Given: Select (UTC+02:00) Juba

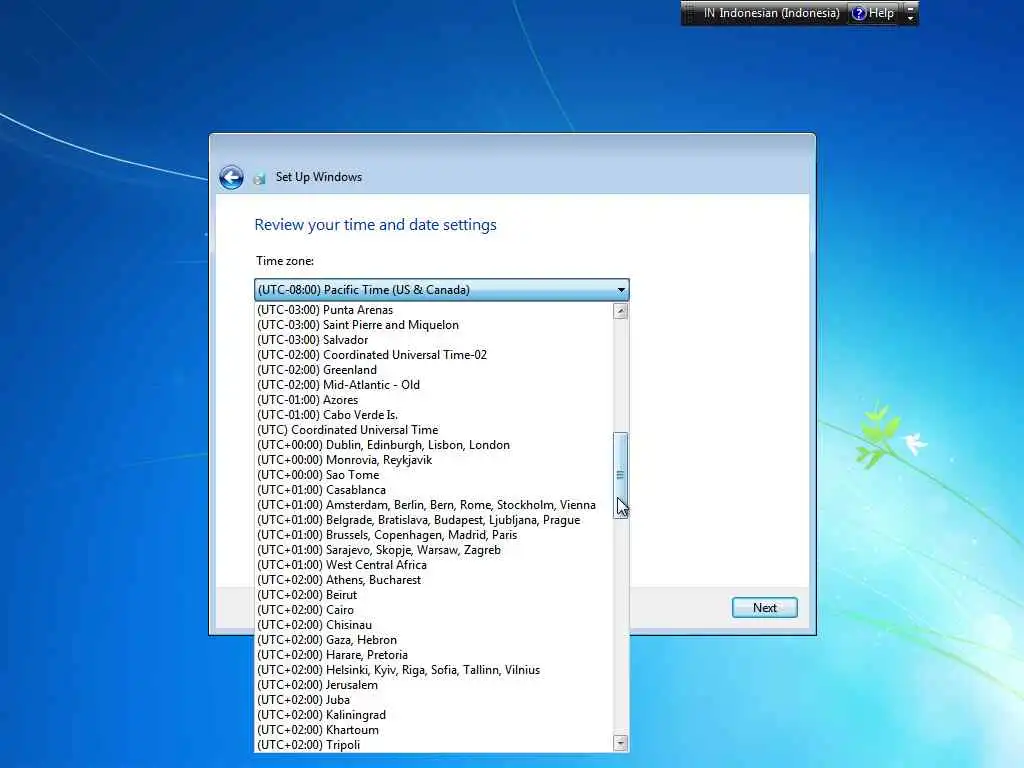Looking at the screenshot, I should tap(434, 700).
